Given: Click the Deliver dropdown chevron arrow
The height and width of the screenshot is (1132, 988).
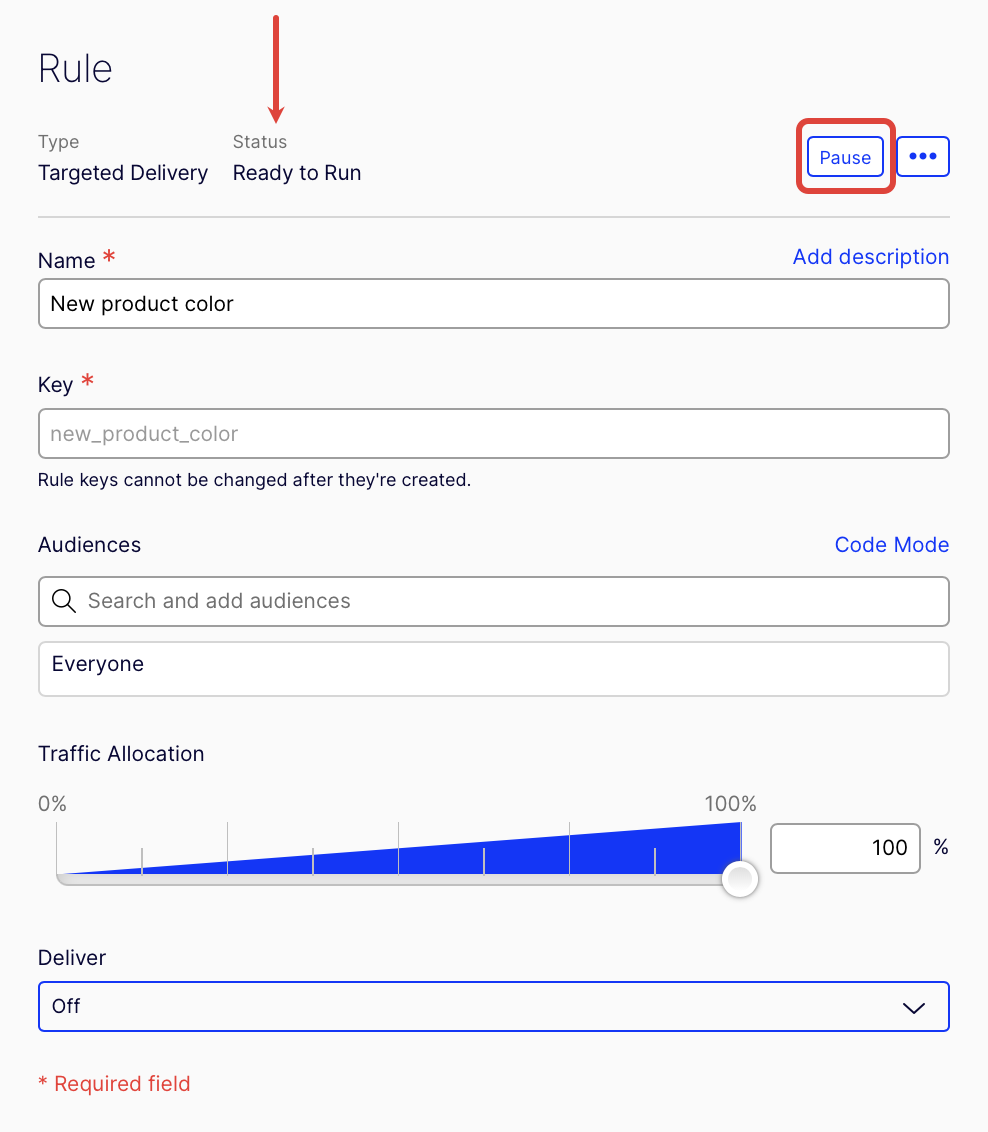Looking at the screenshot, I should coord(914,1008).
